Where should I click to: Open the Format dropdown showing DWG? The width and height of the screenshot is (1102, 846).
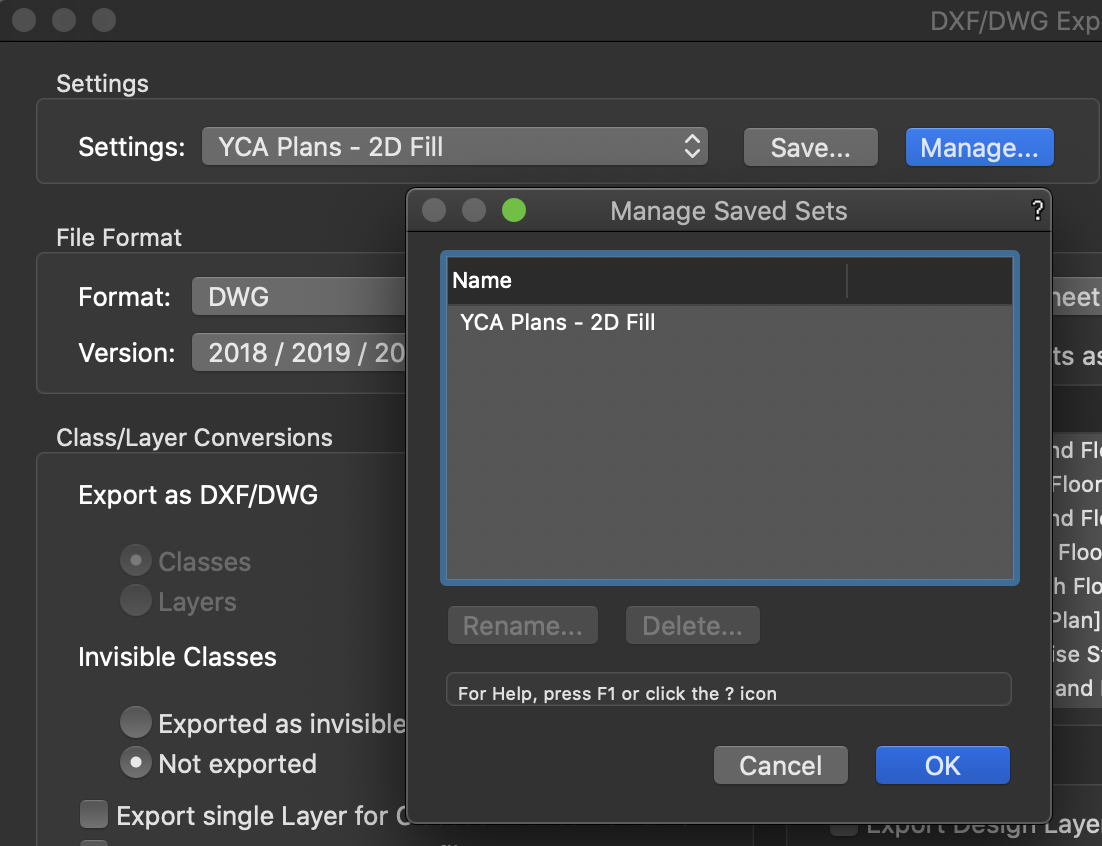[300, 297]
